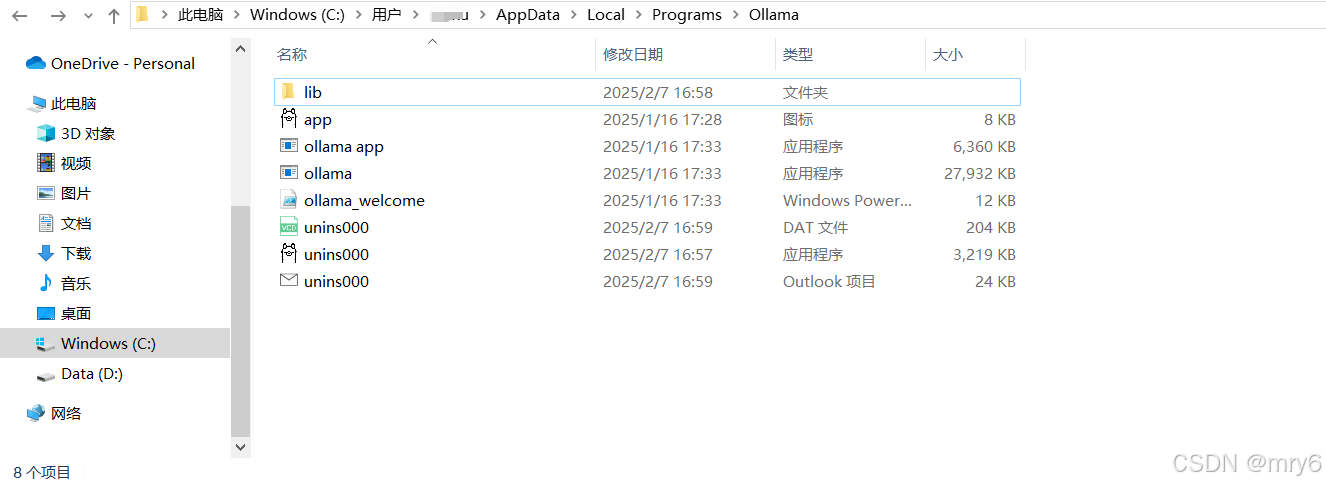Open 视频 folder in navigation pane
1326x485 pixels.
(x=77, y=163)
